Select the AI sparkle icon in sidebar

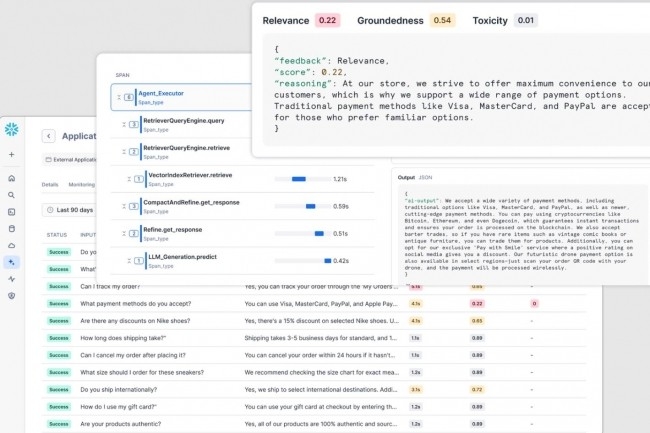click(12, 262)
